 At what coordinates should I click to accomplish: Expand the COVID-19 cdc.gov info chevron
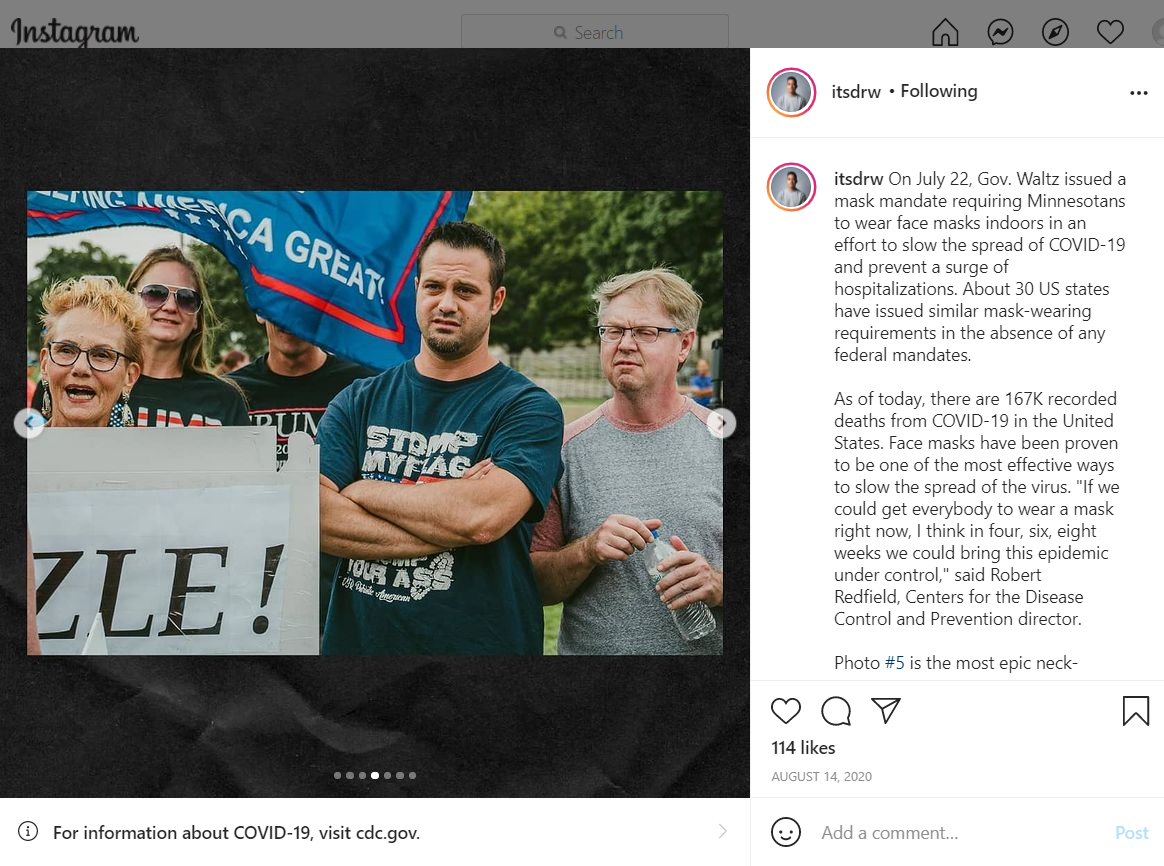coord(723,832)
